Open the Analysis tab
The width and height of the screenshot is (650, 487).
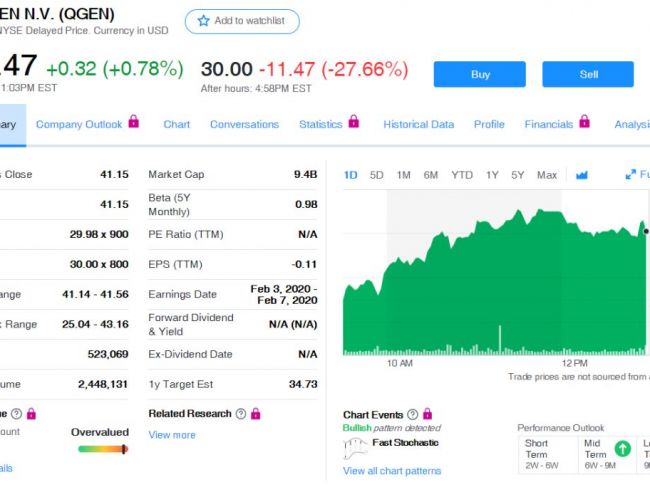point(632,124)
